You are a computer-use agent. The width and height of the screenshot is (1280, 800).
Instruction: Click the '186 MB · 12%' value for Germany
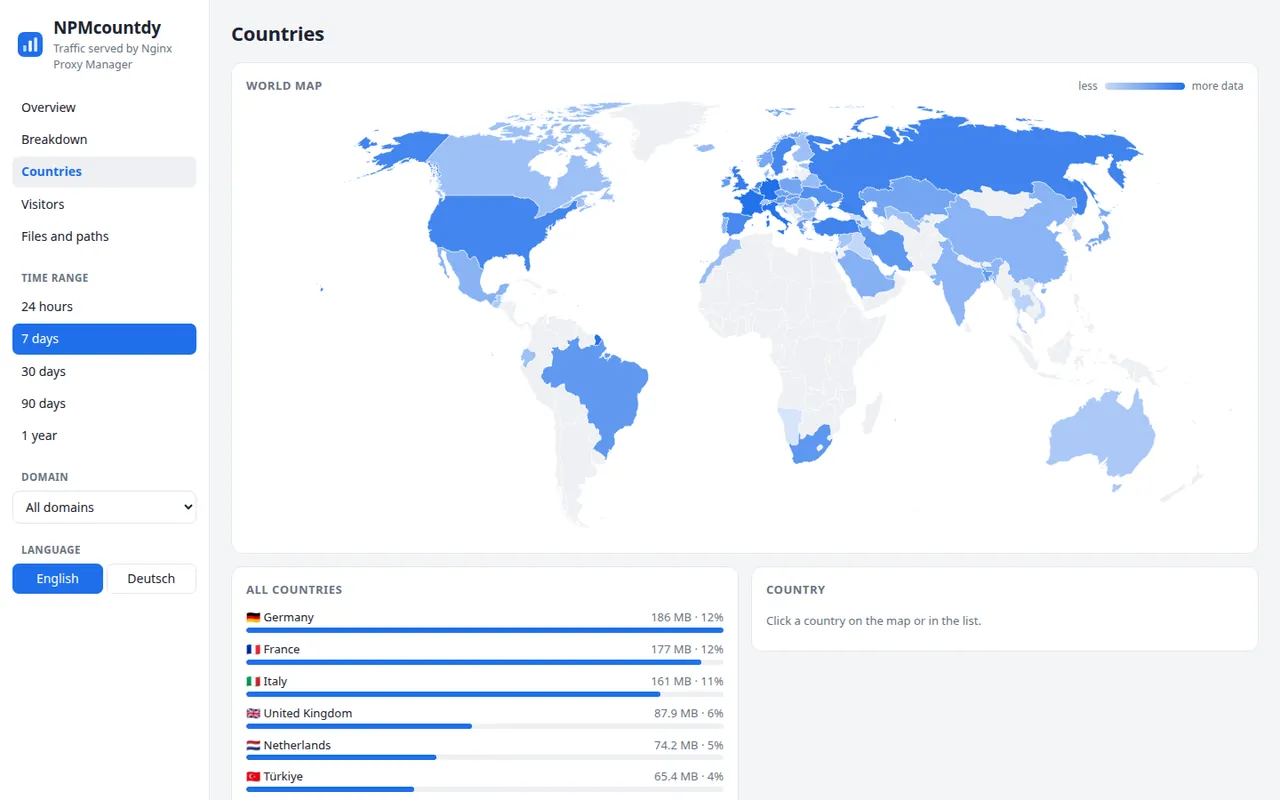(687, 618)
